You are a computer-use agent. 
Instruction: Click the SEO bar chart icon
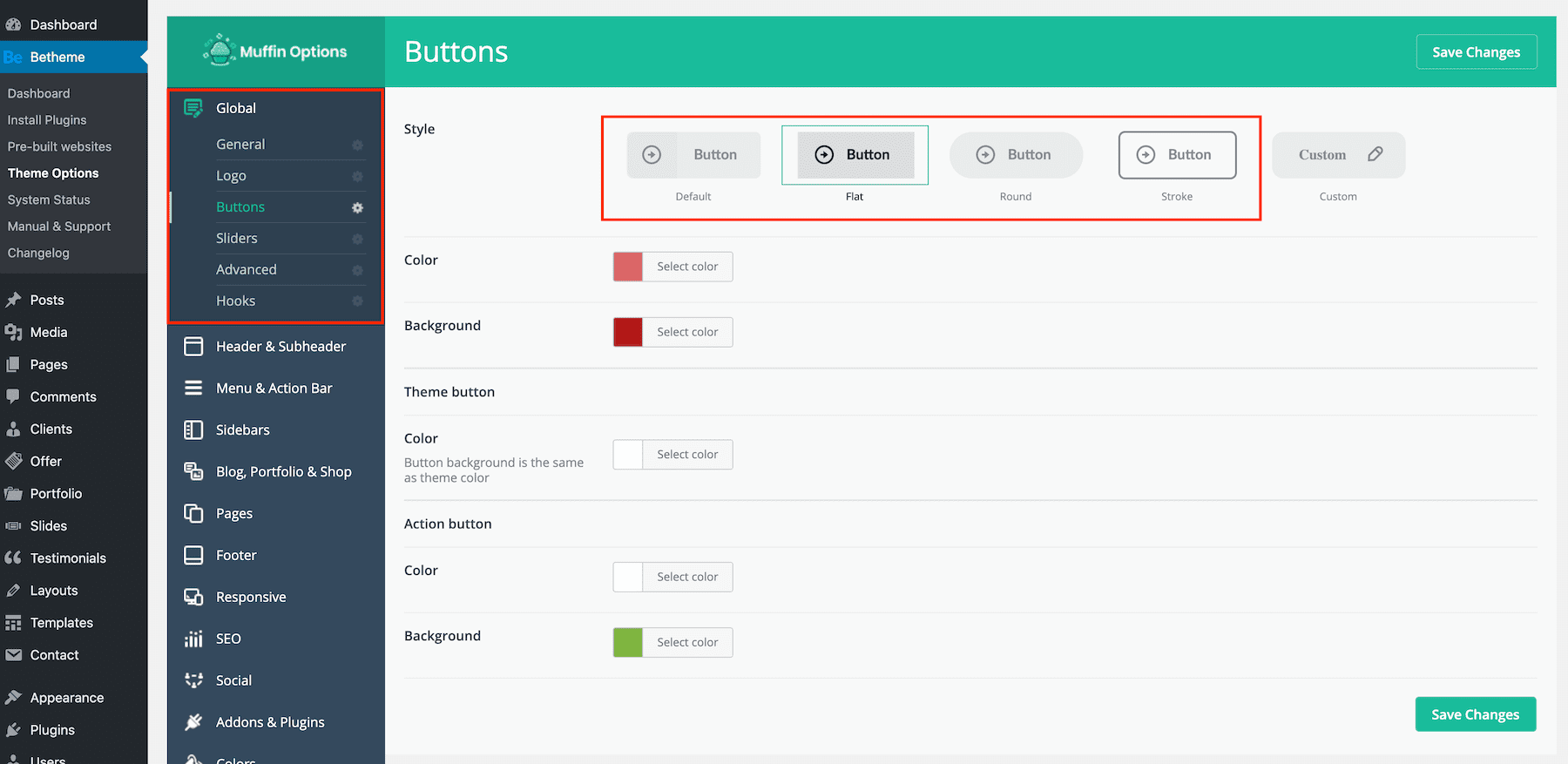[x=193, y=639]
